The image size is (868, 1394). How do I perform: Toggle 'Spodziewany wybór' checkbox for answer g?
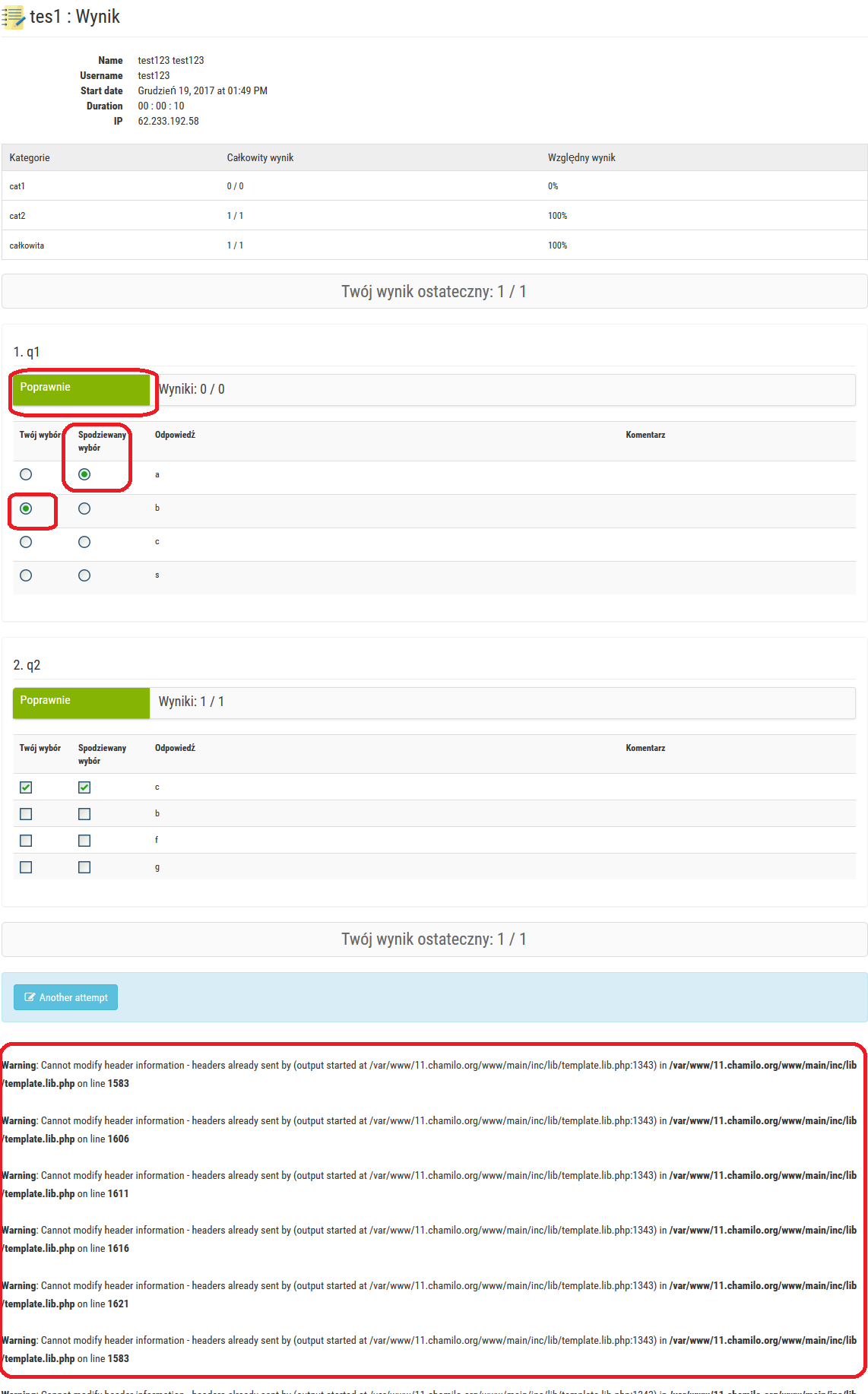click(x=84, y=867)
